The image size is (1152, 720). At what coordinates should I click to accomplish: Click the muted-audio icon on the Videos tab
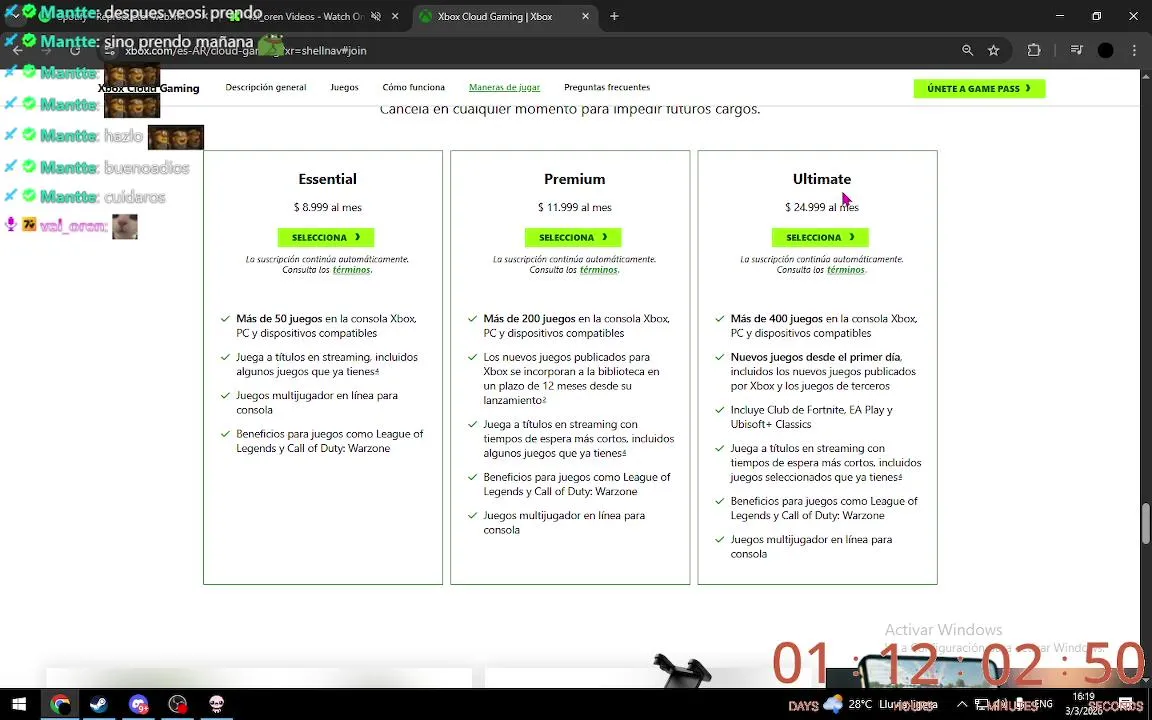(x=376, y=16)
